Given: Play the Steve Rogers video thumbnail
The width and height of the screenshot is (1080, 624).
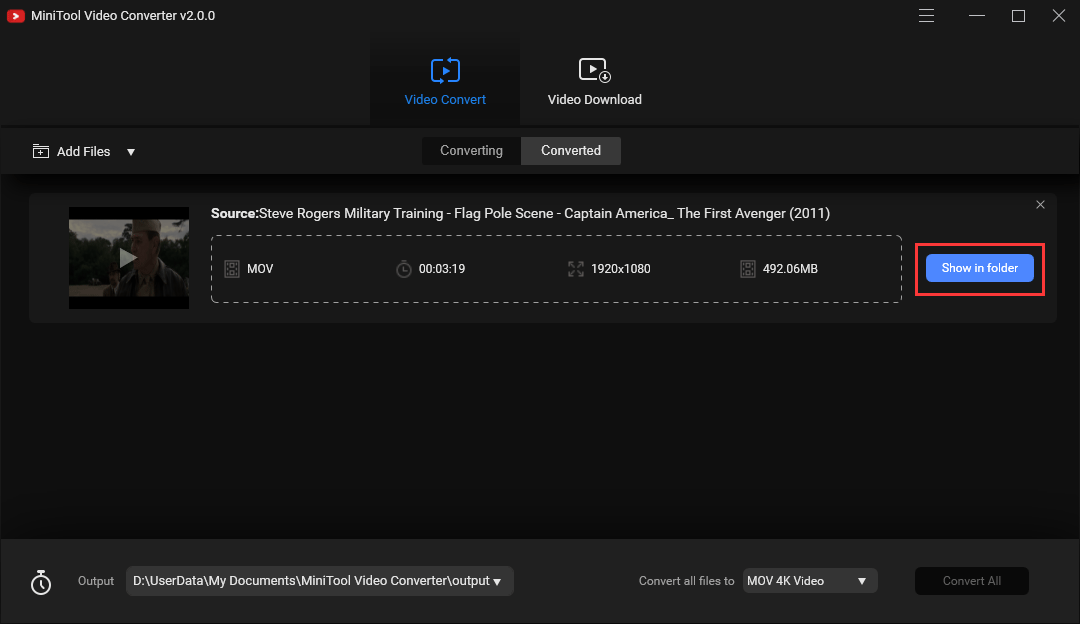Looking at the screenshot, I should pyautogui.click(x=129, y=258).
